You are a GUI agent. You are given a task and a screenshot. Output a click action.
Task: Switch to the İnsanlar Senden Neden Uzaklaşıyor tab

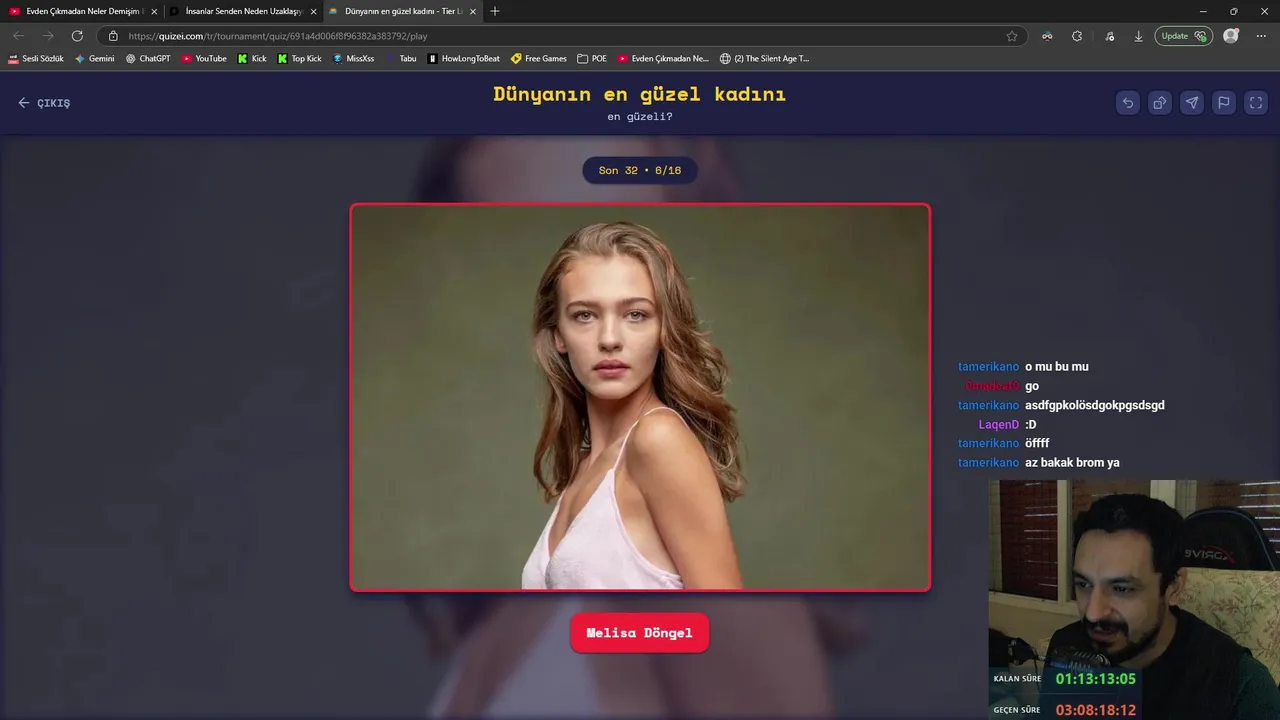tap(242, 11)
